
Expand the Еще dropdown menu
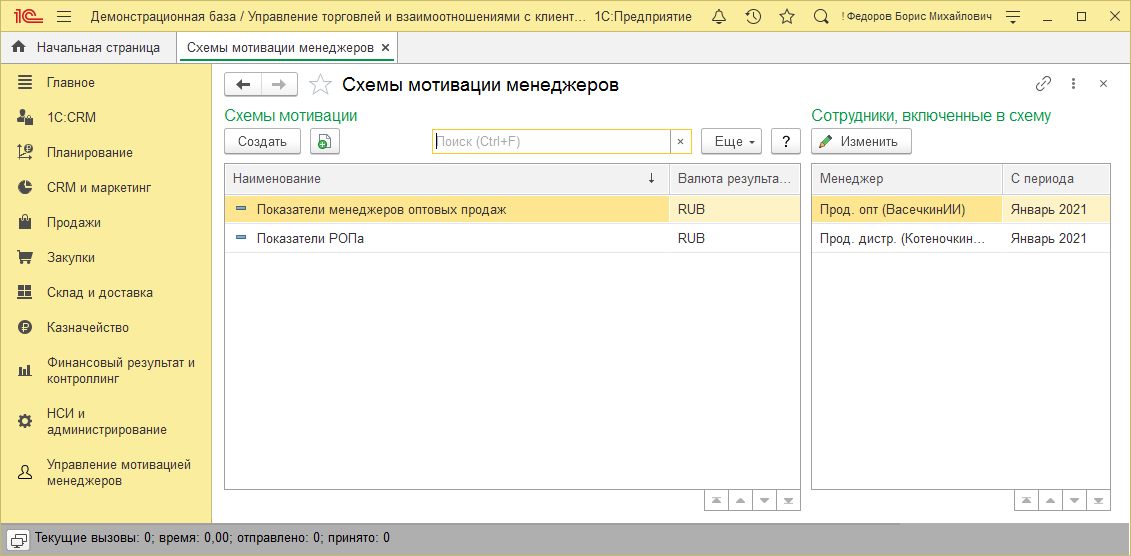731,141
